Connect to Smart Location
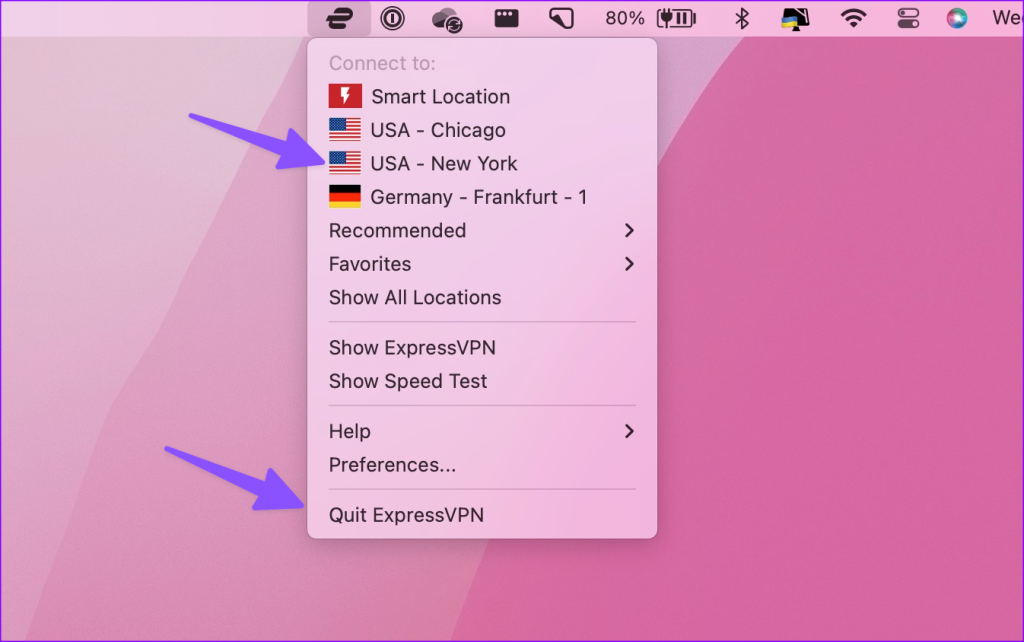The width and height of the screenshot is (1024, 642). 482,97
